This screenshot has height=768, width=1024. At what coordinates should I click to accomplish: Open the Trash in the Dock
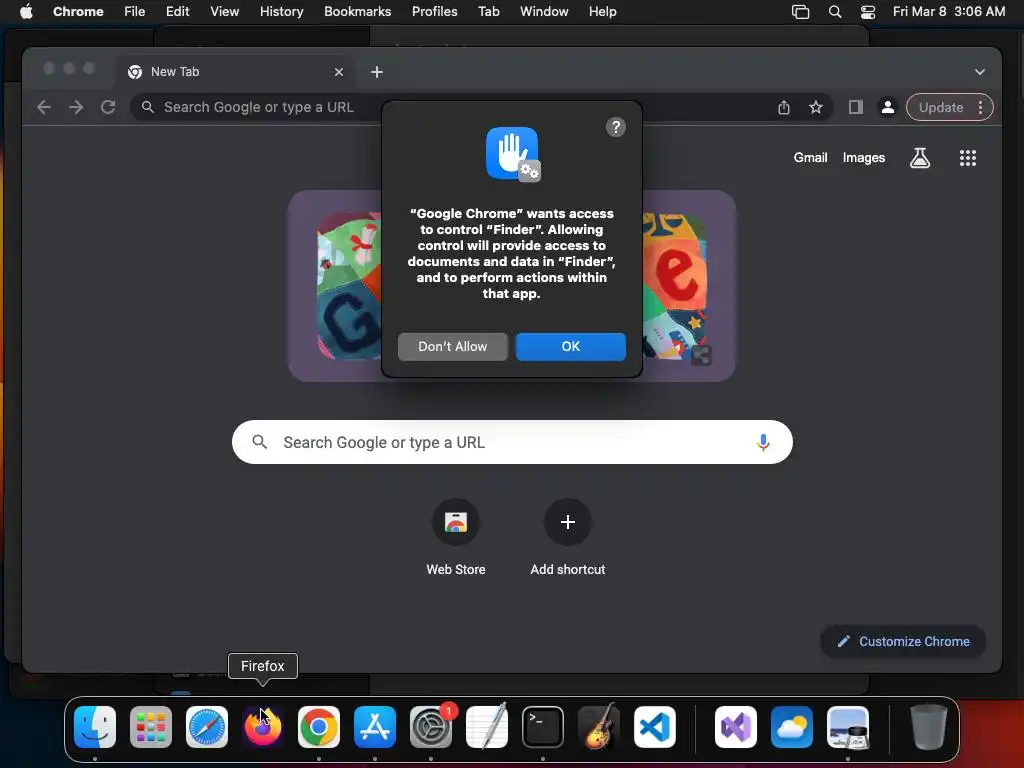tap(929, 727)
